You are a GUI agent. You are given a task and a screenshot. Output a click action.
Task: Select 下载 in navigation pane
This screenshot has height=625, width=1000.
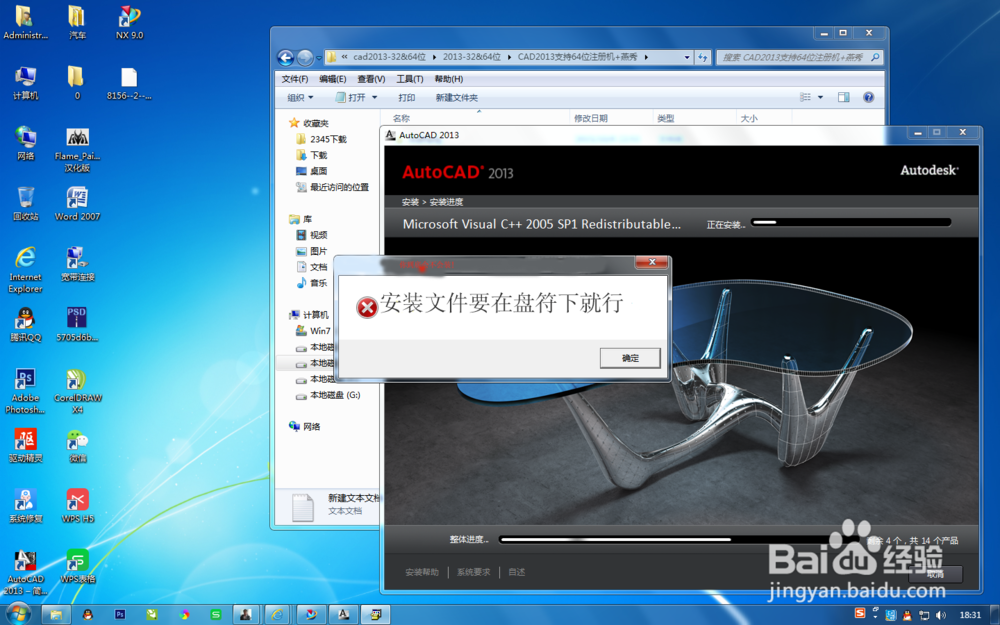312,155
